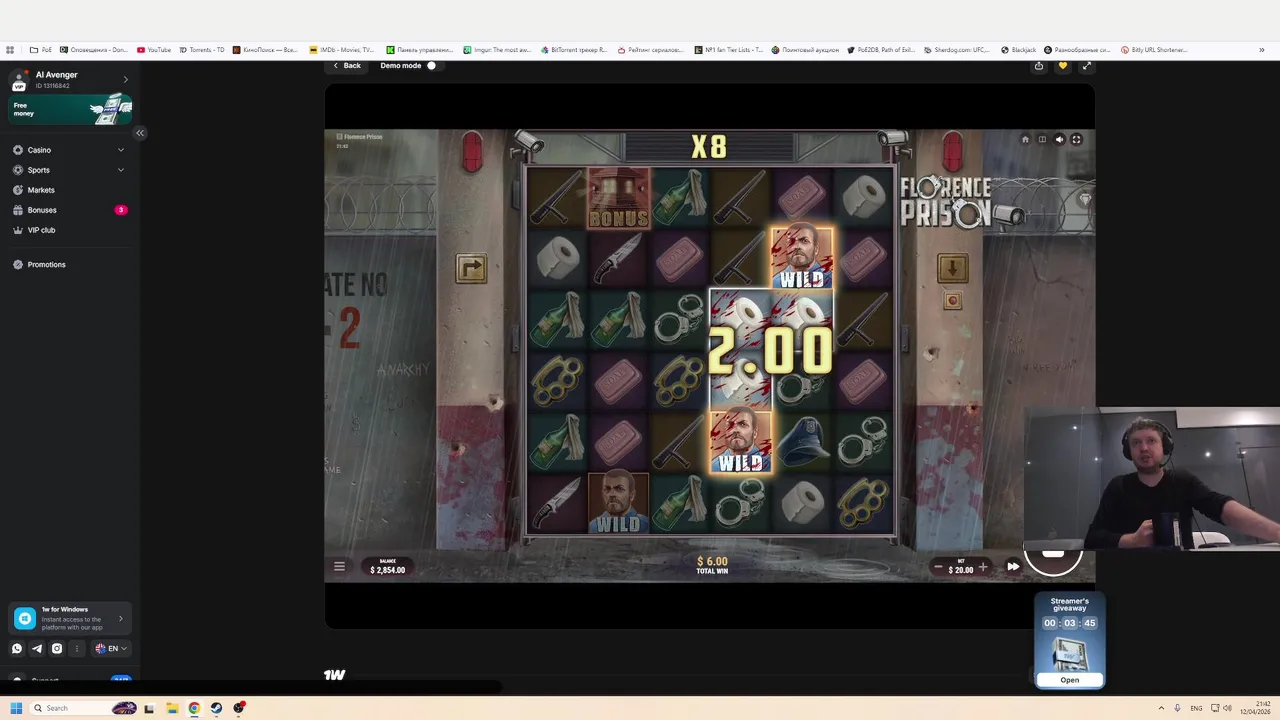Open Sports in sidebar
The image size is (1280, 720).
(38, 170)
